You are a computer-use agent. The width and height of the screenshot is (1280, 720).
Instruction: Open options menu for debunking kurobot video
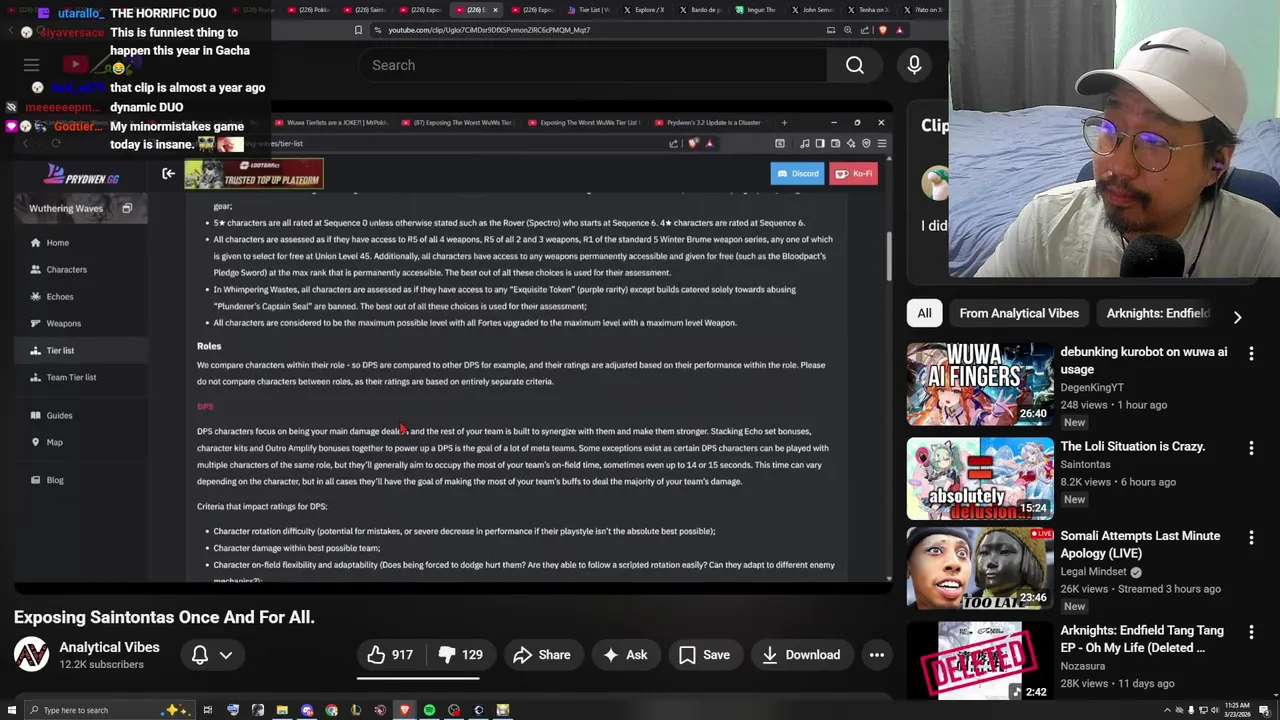1251,353
